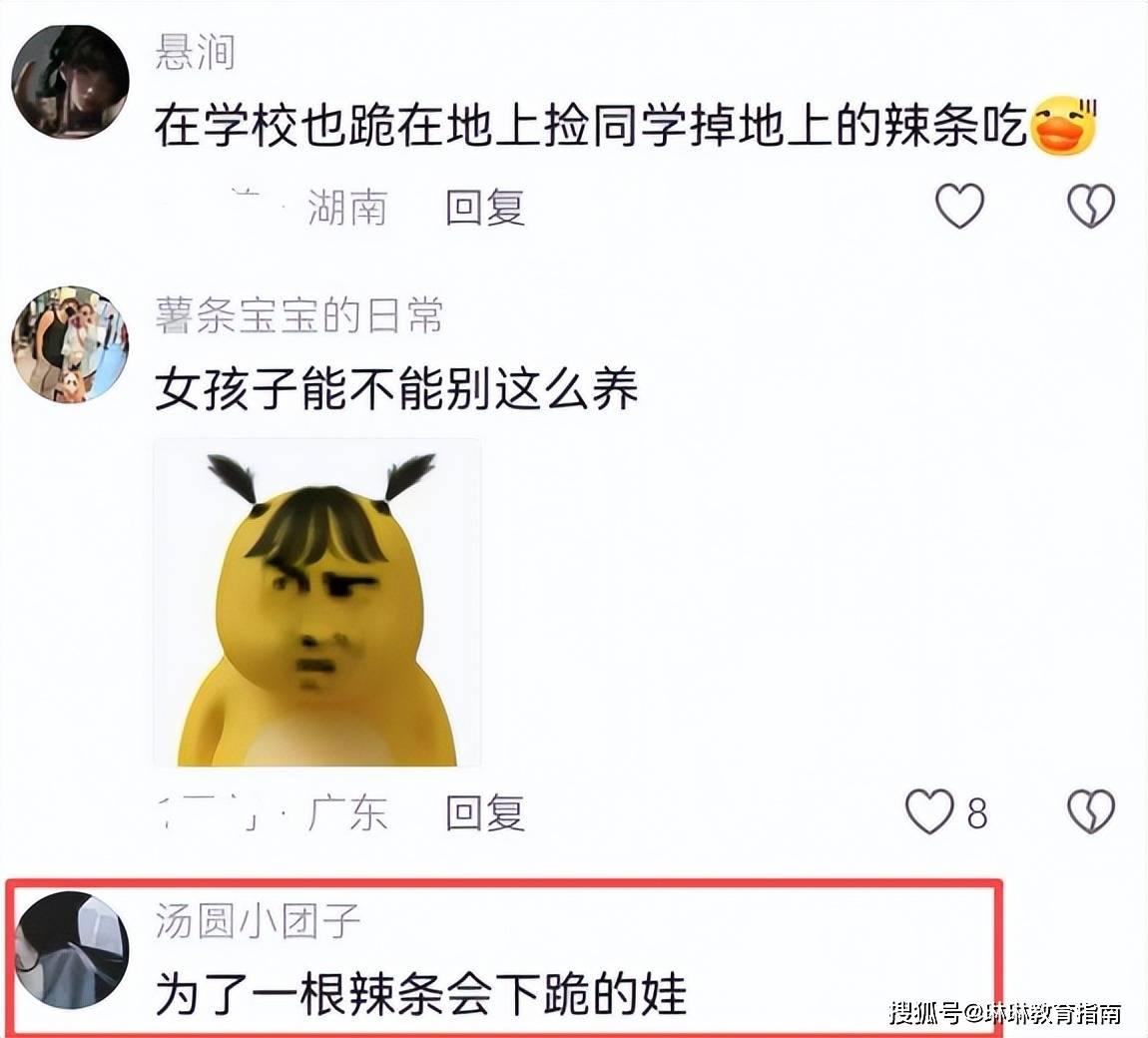Image resolution: width=1148 pixels, height=1038 pixels.
Task: Tap the 广东 location label
Action: tap(347, 812)
